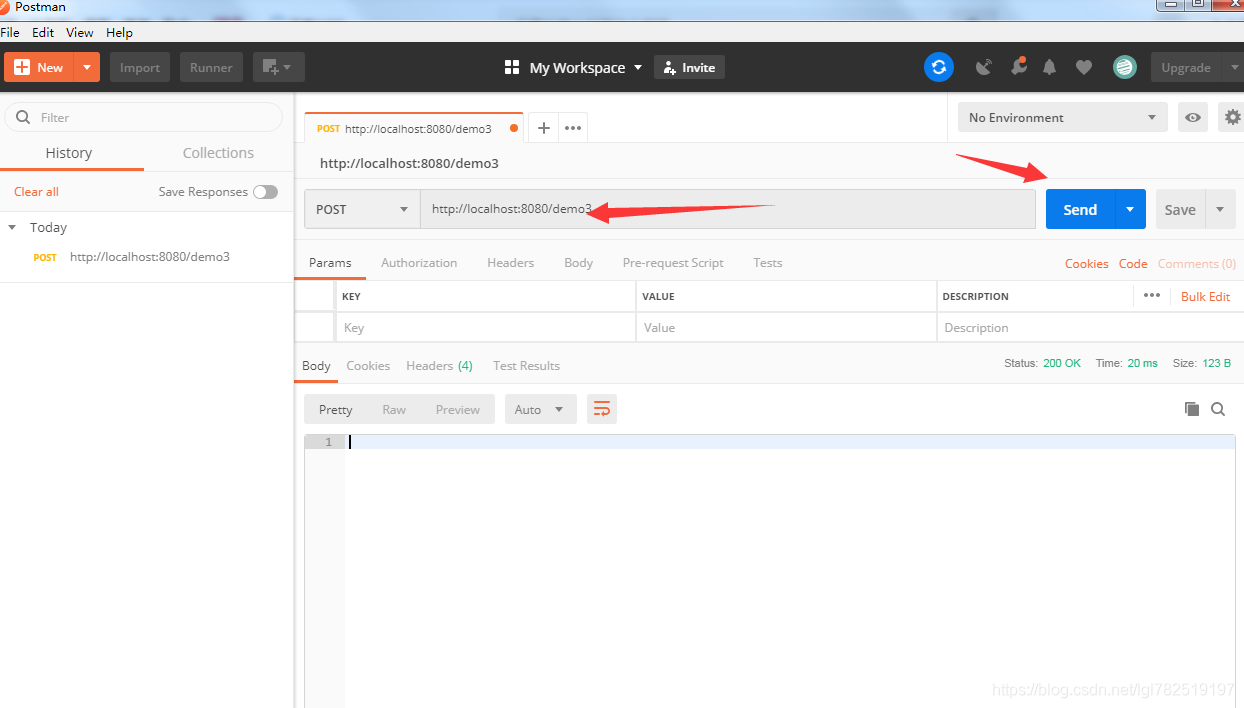Click the Save button
Image resolution: width=1244 pixels, height=708 pixels.
[x=1180, y=209]
